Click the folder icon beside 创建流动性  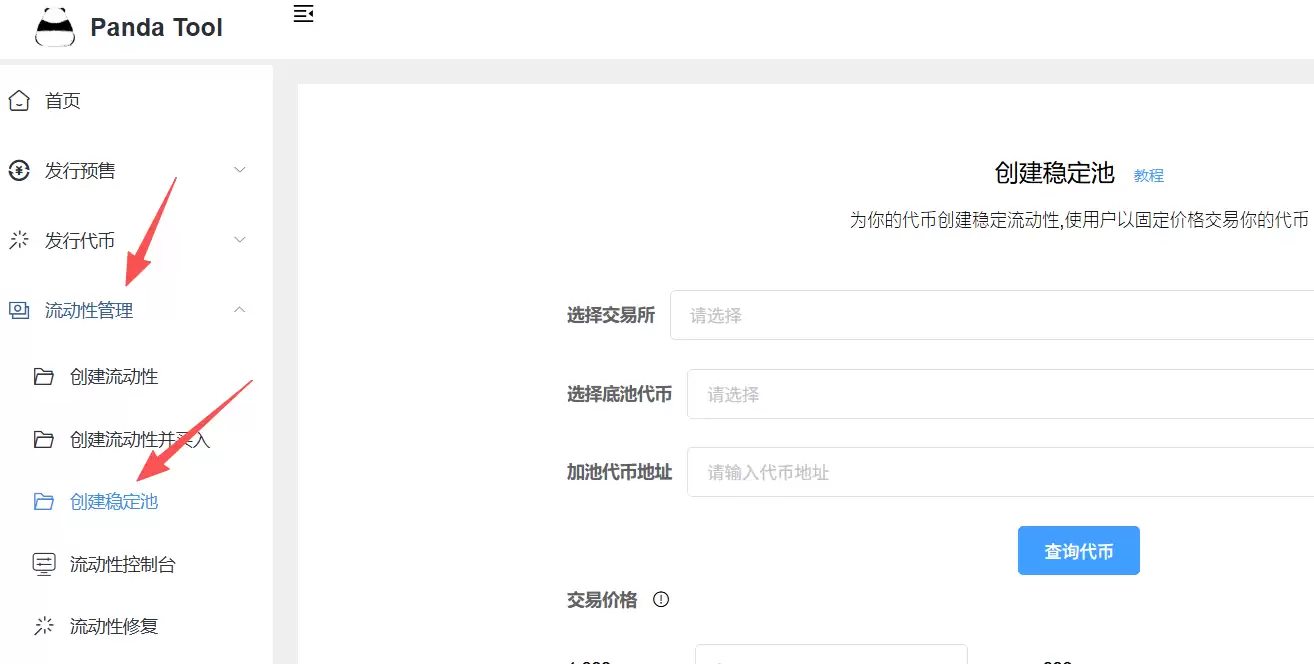[x=44, y=376]
